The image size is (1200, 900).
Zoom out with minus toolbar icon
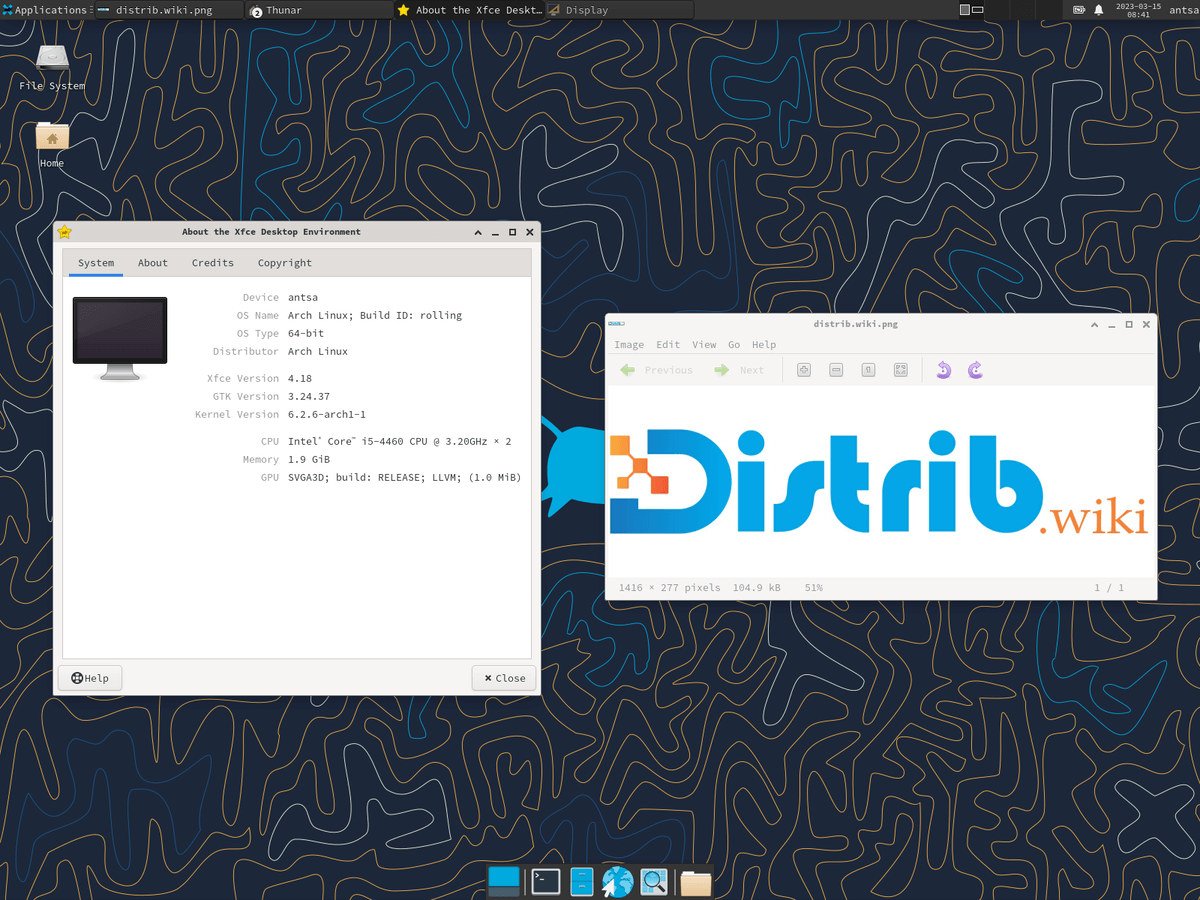point(836,370)
